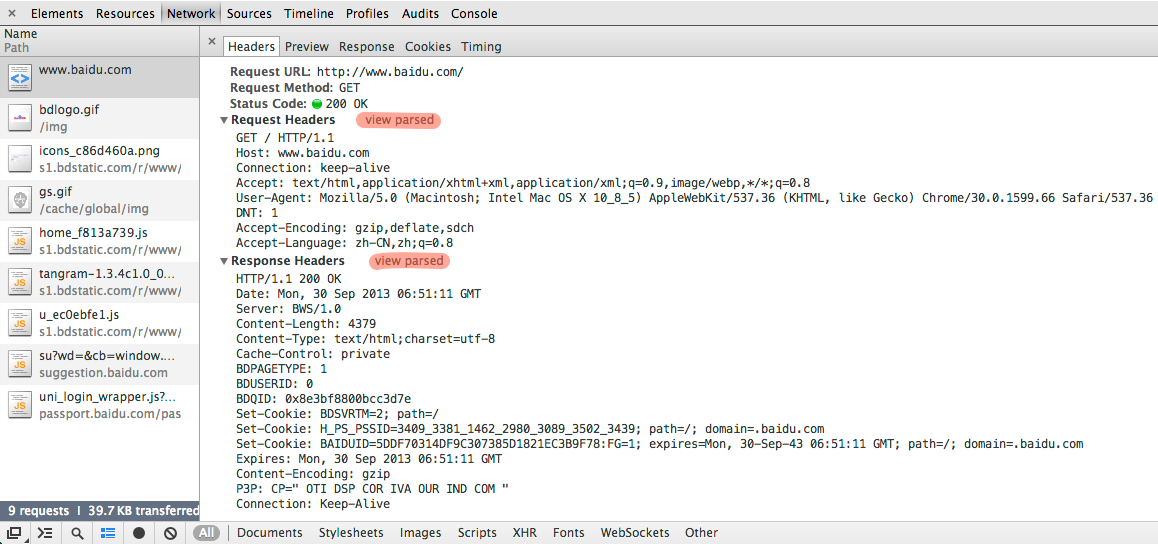Select the www.baidu.com request name
The image size is (1158, 544).
pos(85,70)
